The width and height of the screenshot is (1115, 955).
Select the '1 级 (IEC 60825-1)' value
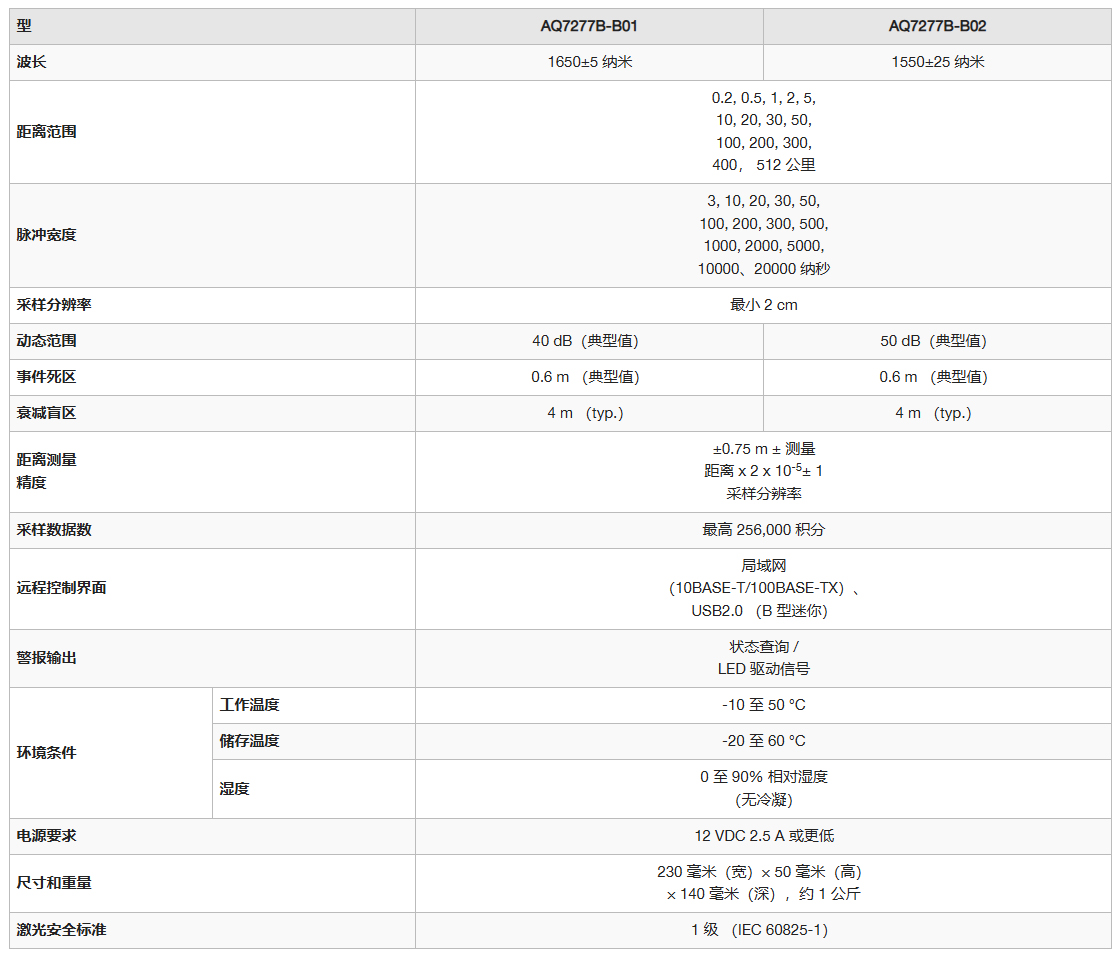click(x=759, y=930)
